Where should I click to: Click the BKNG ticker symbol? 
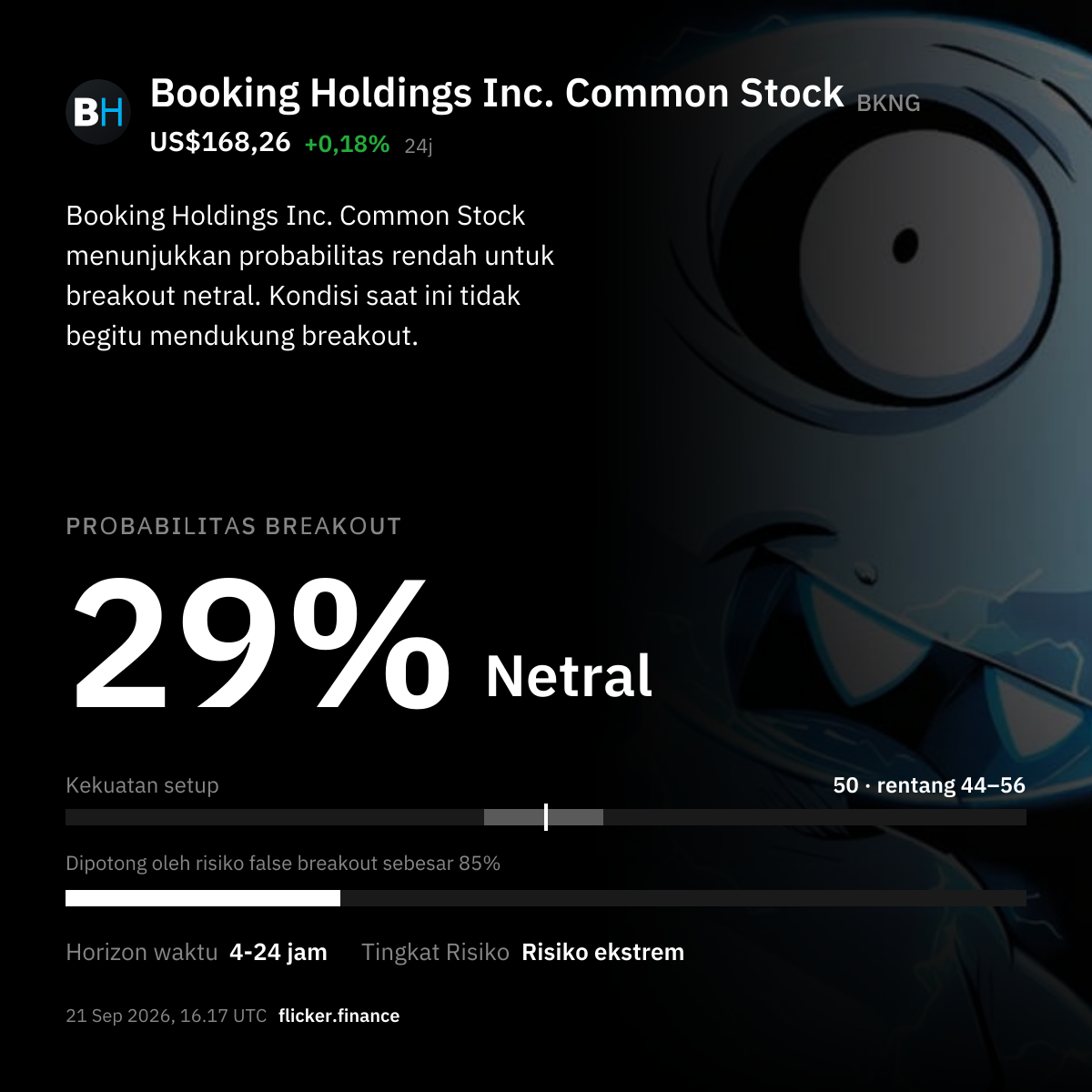click(x=888, y=104)
